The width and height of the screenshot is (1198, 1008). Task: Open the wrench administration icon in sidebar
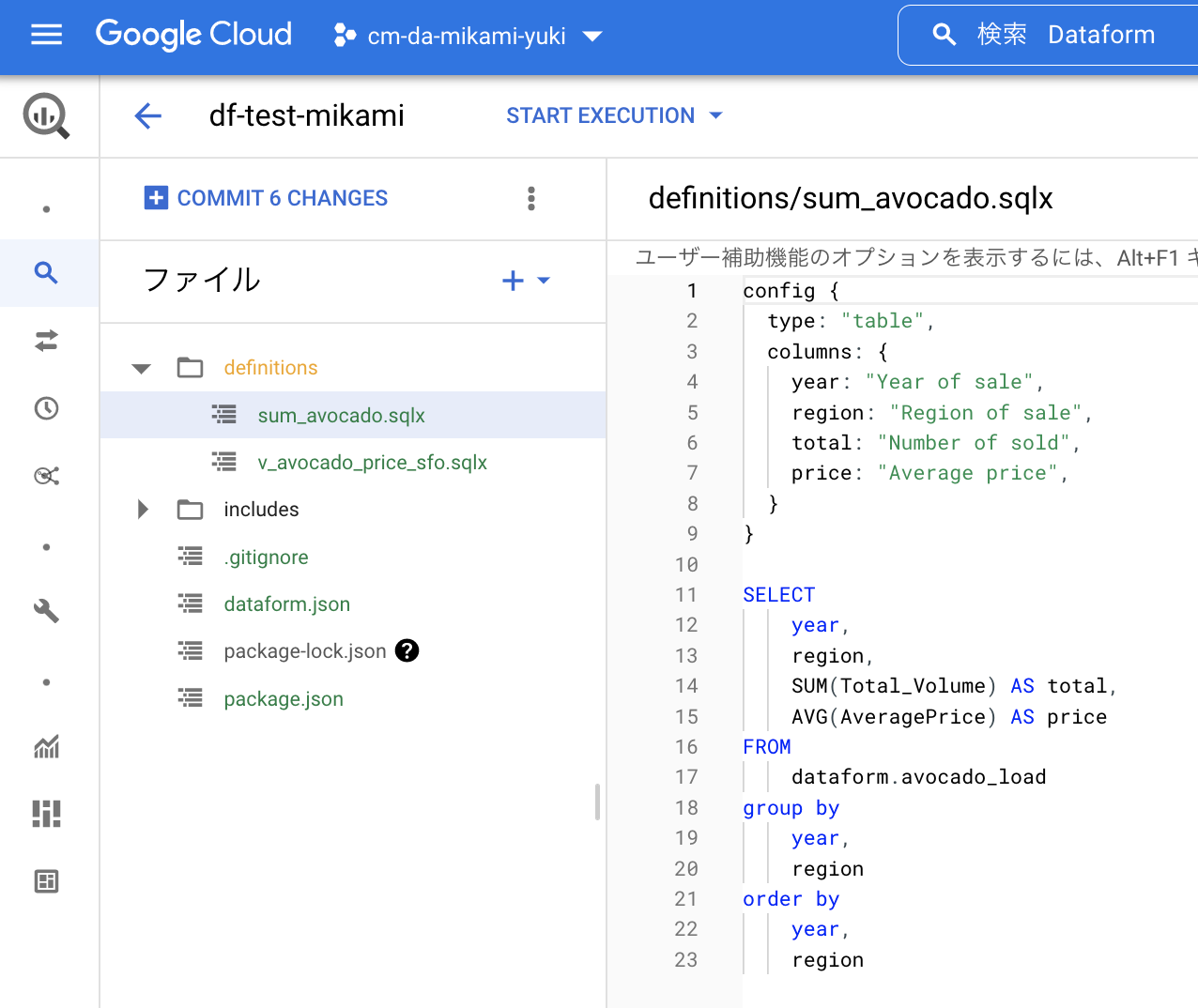tap(46, 611)
